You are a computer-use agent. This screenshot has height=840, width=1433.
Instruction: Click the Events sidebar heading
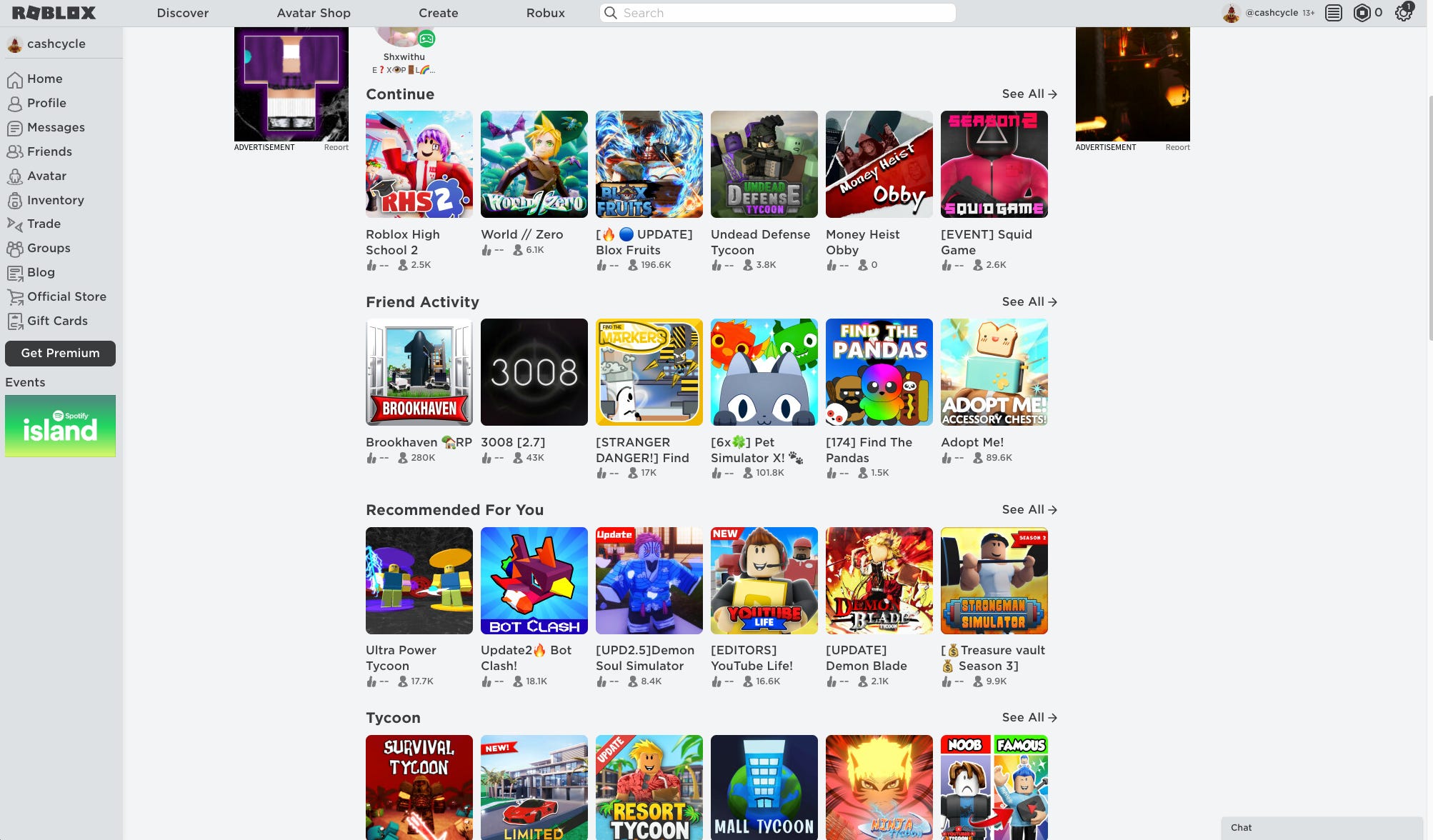click(25, 382)
